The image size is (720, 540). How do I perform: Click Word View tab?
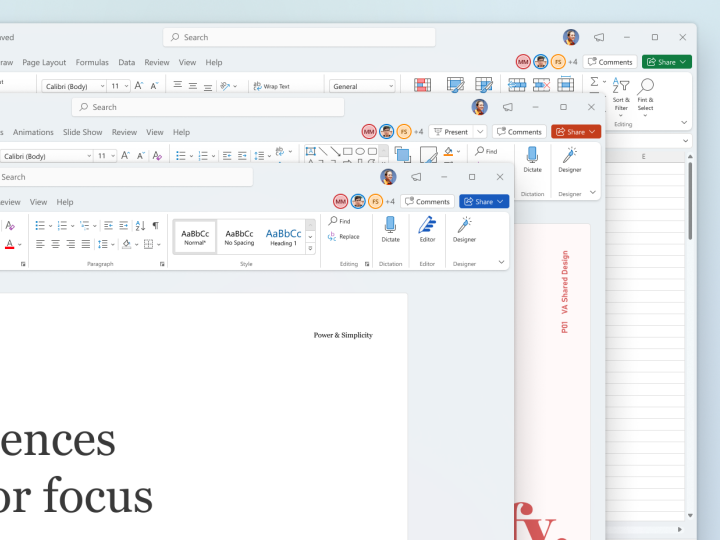[x=38, y=202]
